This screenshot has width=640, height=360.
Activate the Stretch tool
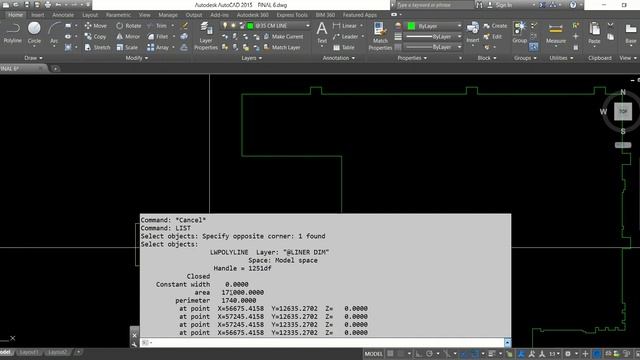point(97,47)
